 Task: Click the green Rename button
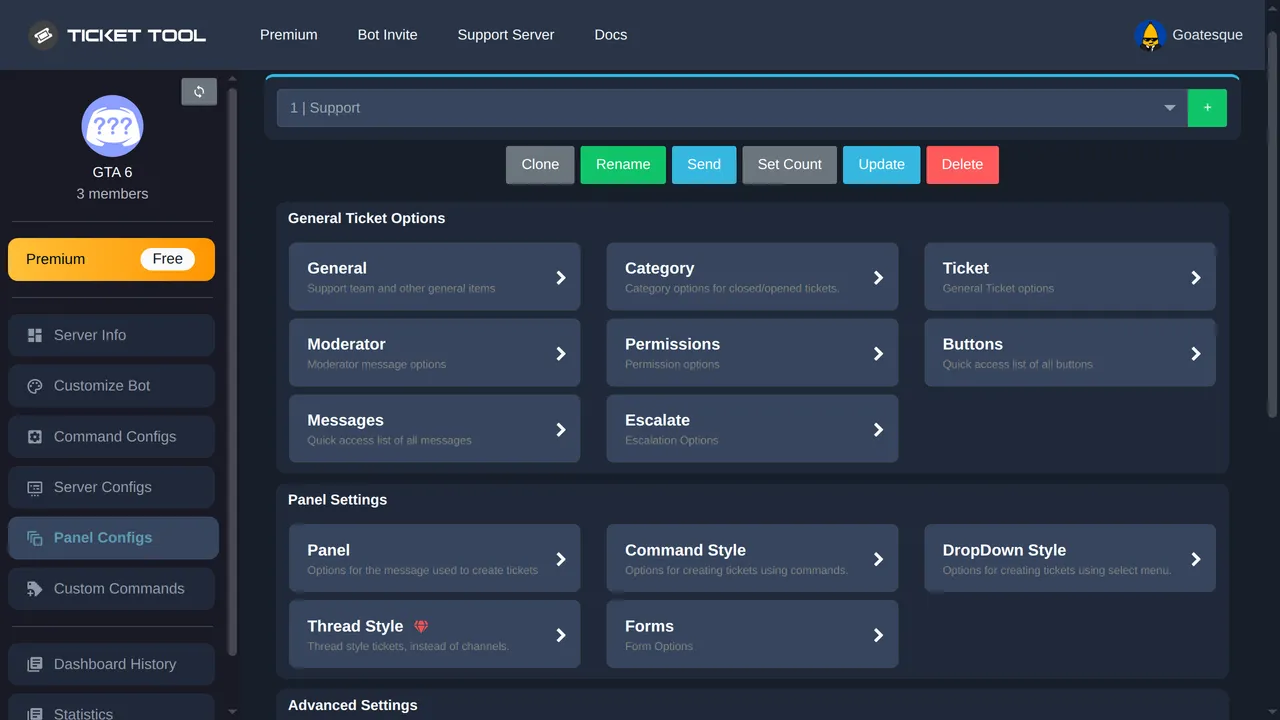pyautogui.click(x=623, y=165)
